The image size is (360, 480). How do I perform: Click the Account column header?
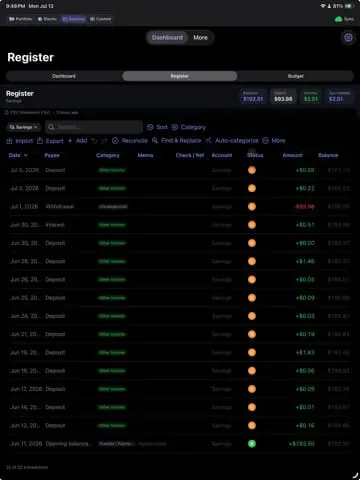[x=222, y=155]
